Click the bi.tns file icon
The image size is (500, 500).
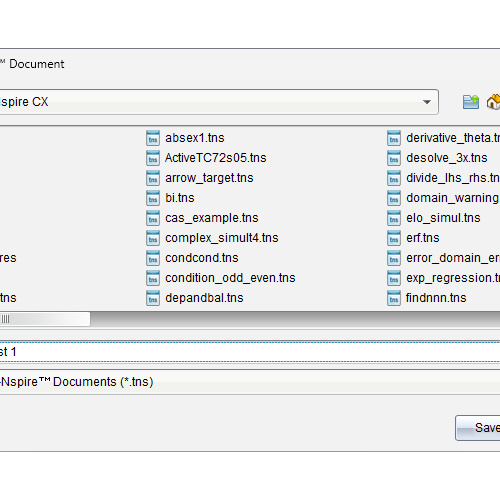tap(153, 198)
